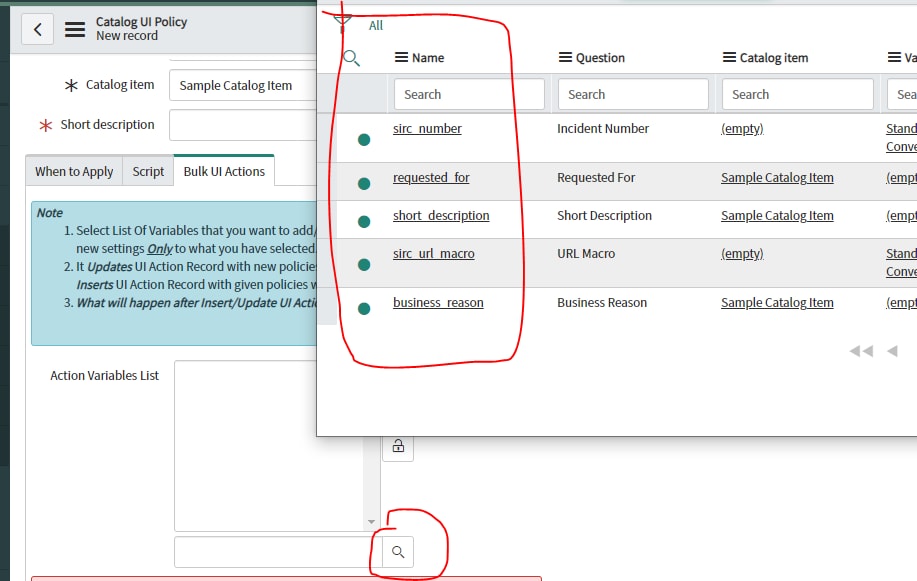Open the record preview dot for business_reason
This screenshot has height=581, width=917.
tap(363, 308)
